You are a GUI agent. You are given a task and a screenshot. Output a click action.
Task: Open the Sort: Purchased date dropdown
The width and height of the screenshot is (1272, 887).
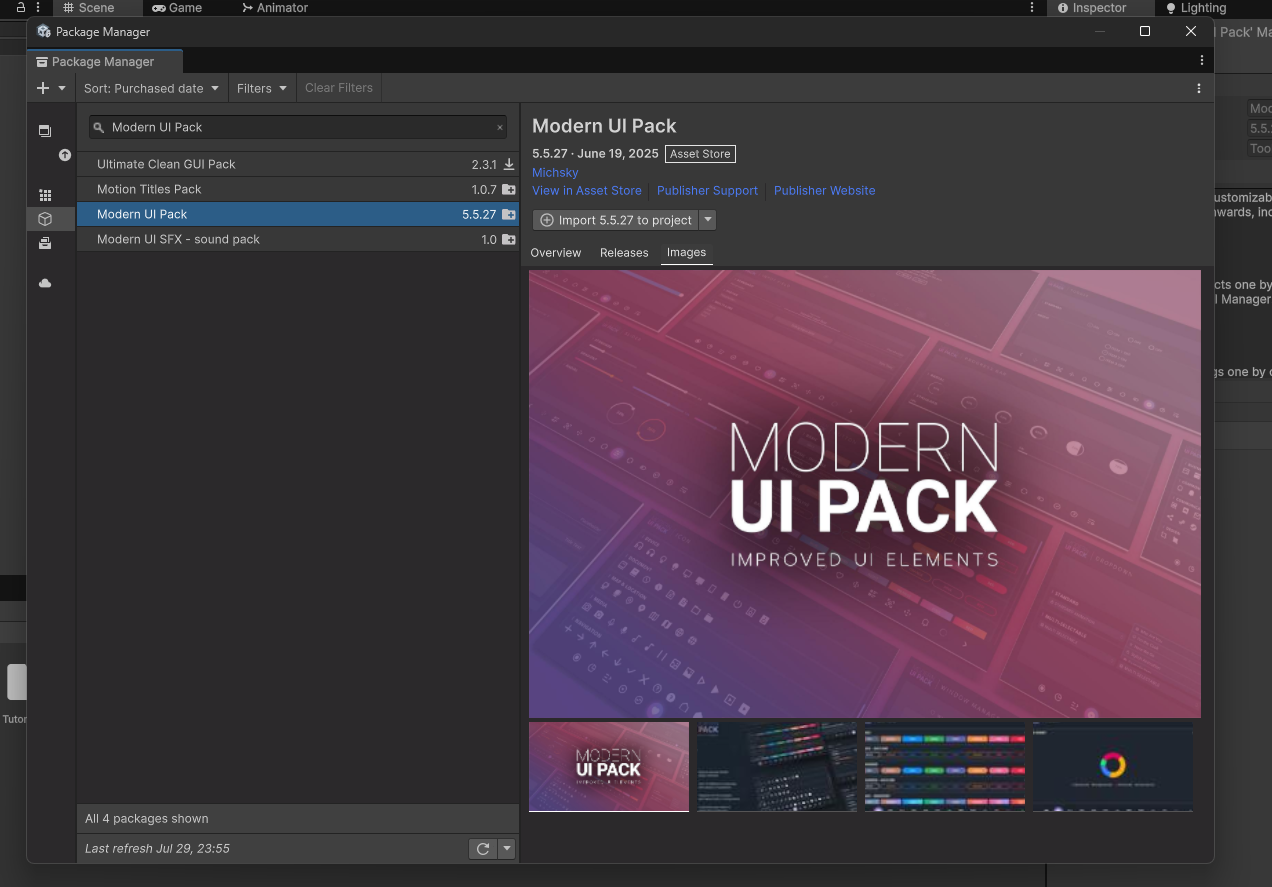click(151, 88)
